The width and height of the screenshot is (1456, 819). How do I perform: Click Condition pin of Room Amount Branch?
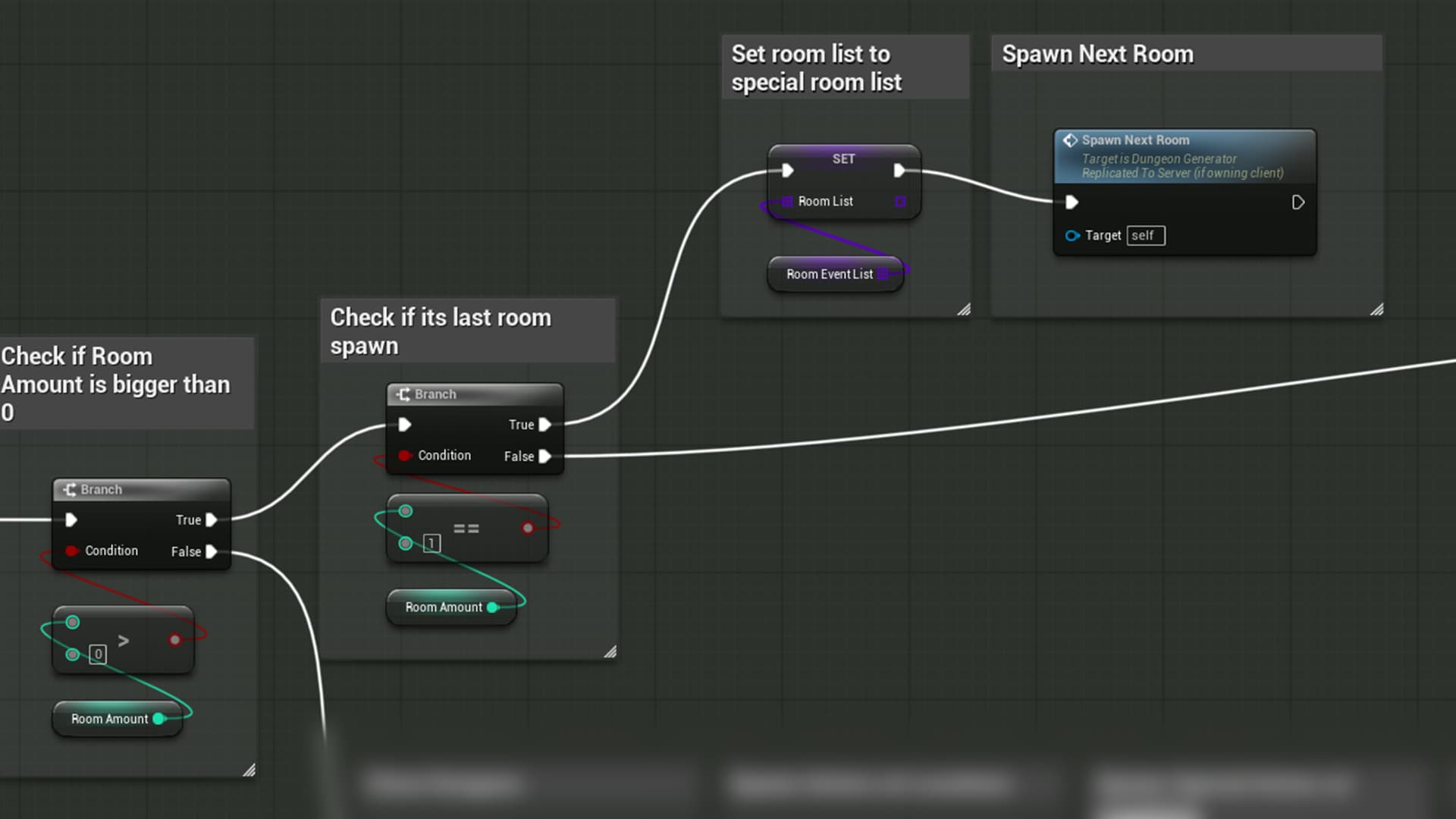coord(72,551)
